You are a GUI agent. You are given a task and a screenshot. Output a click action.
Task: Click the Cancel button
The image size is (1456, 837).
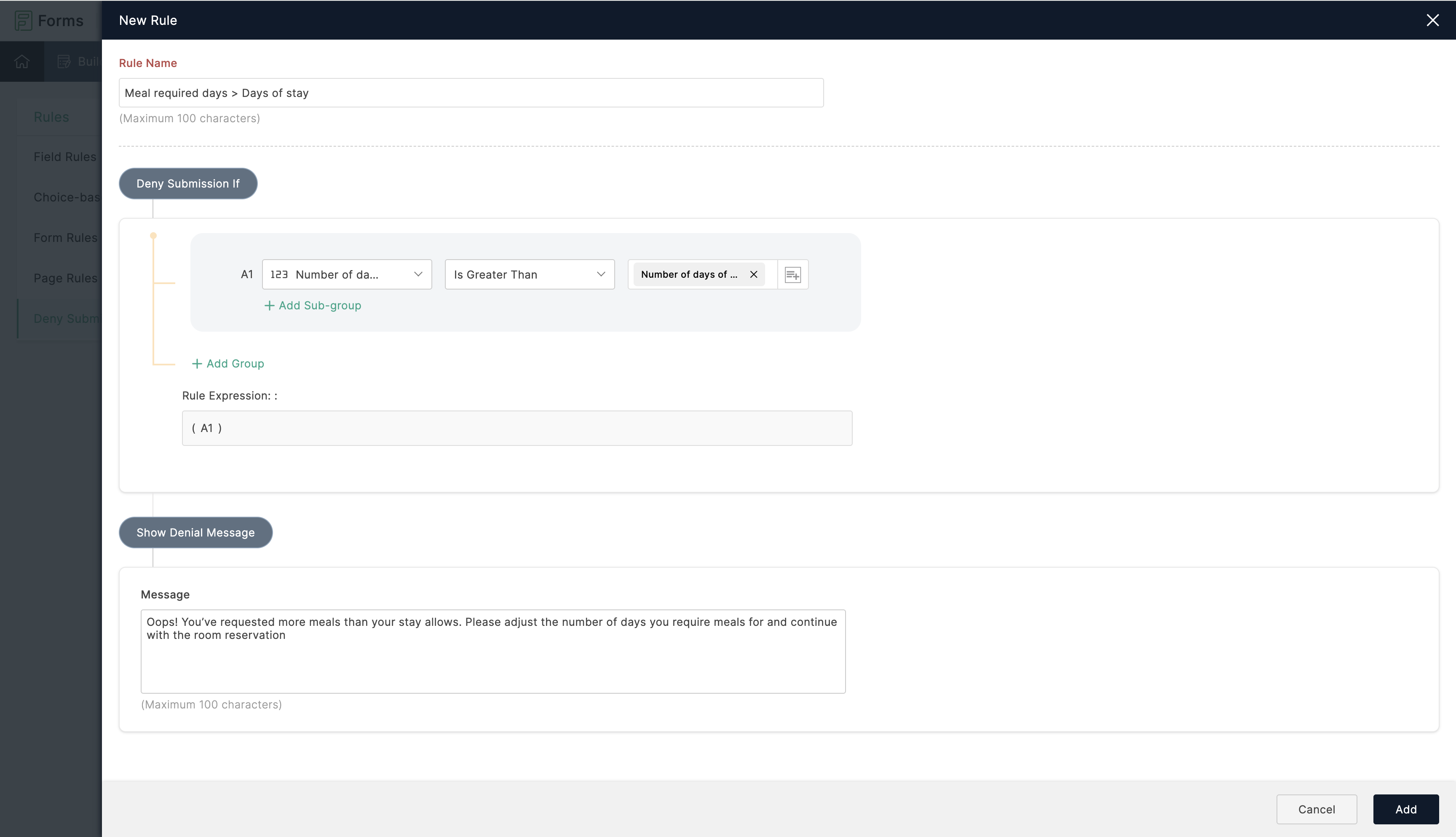point(1316,810)
